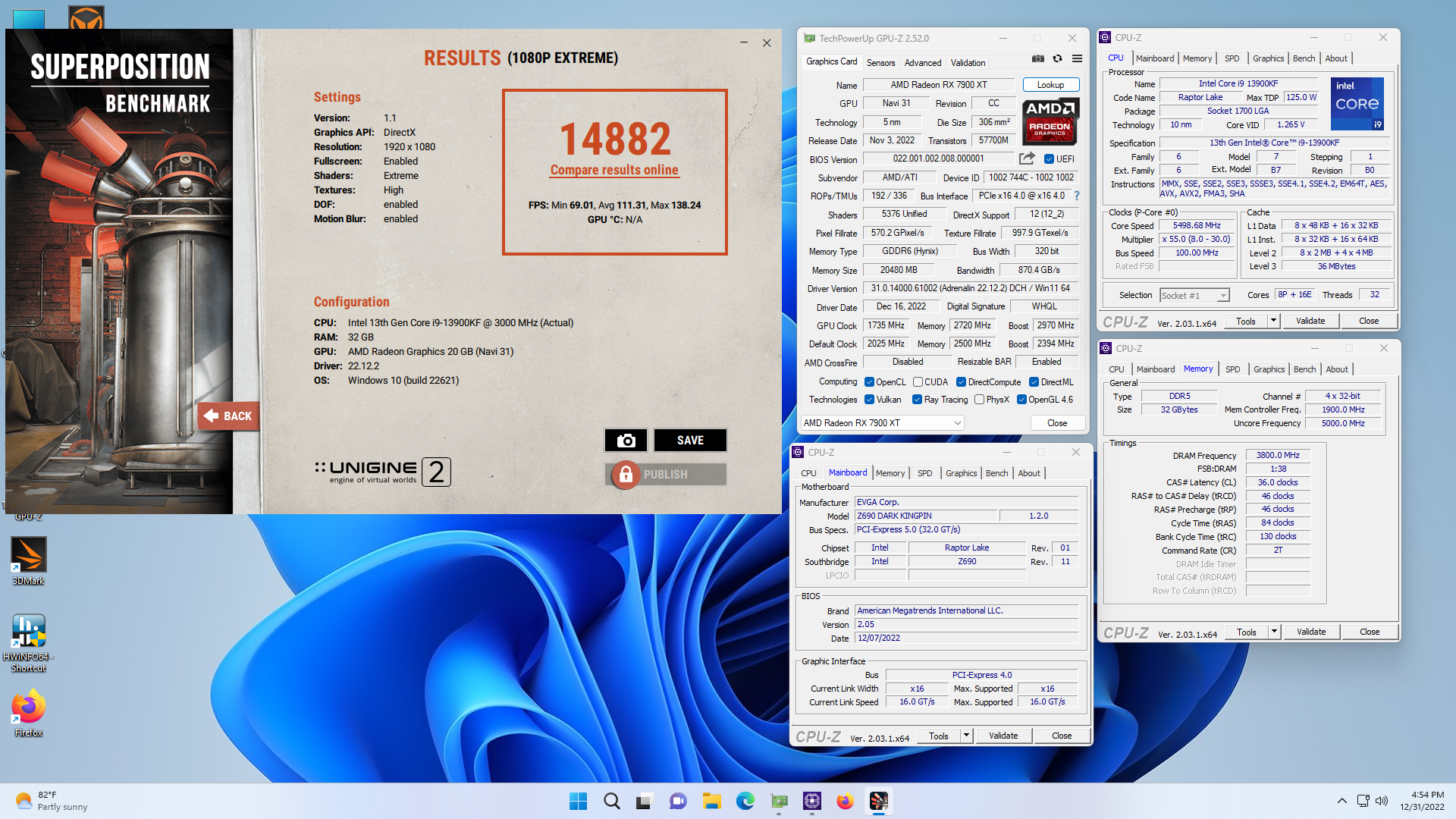Click the Driver Version field in GPU-Z
The height and width of the screenshot is (819, 1456).
click(x=971, y=288)
